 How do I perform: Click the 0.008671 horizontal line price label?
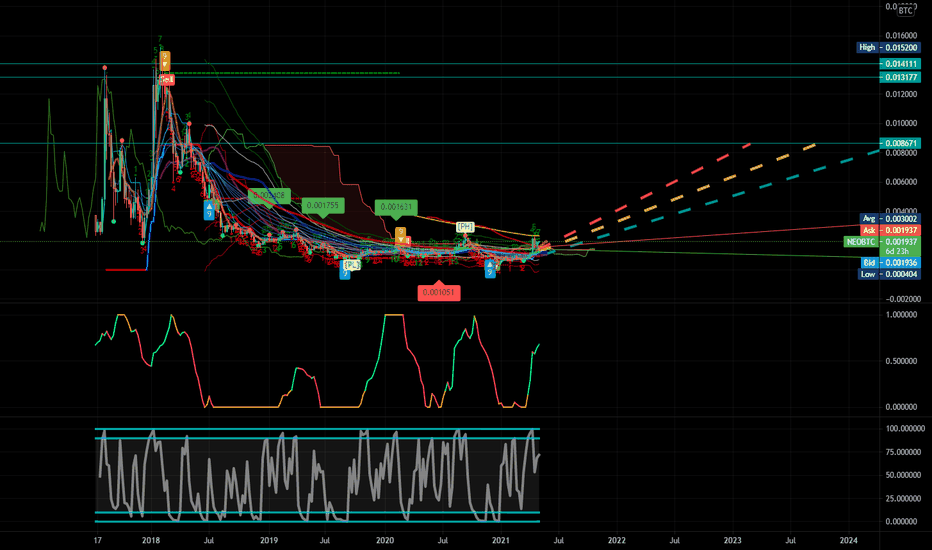click(x=900, y=143)
